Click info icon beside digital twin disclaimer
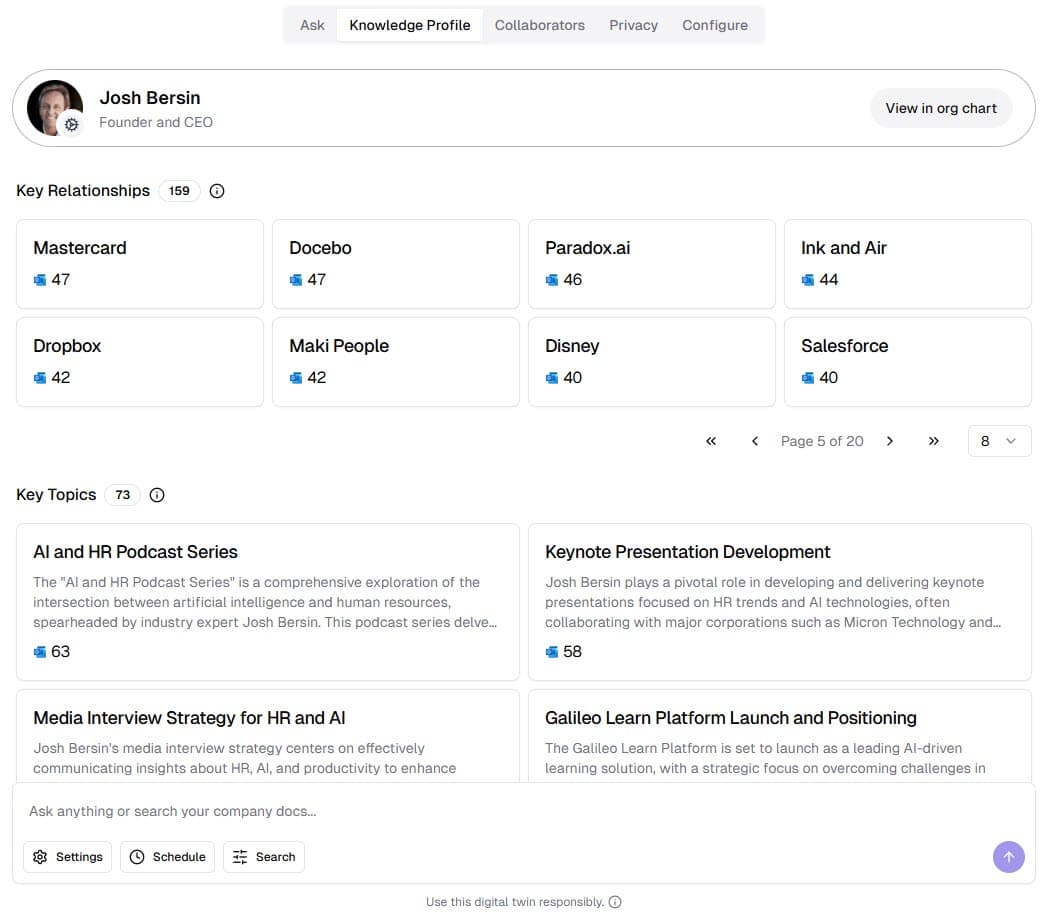 pyautogui.click(x=615, y=902)
